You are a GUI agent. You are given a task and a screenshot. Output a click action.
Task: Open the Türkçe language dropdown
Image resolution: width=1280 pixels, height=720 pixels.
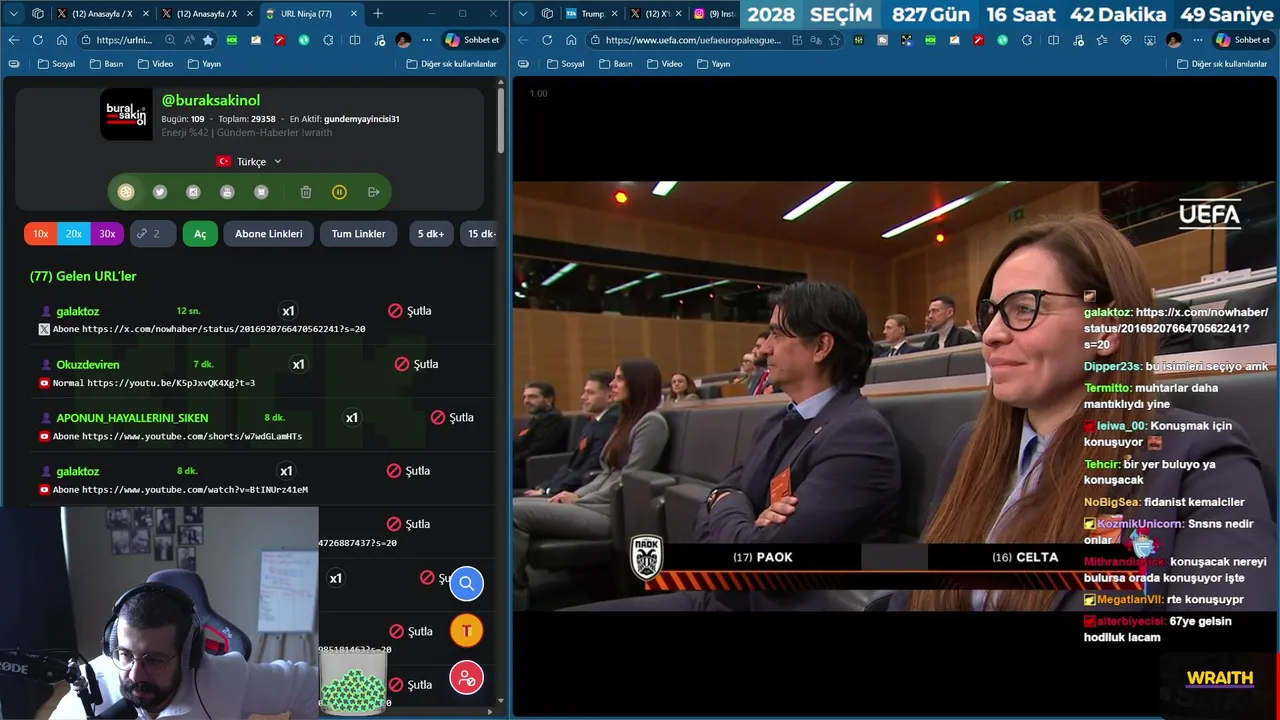point(250,161)
